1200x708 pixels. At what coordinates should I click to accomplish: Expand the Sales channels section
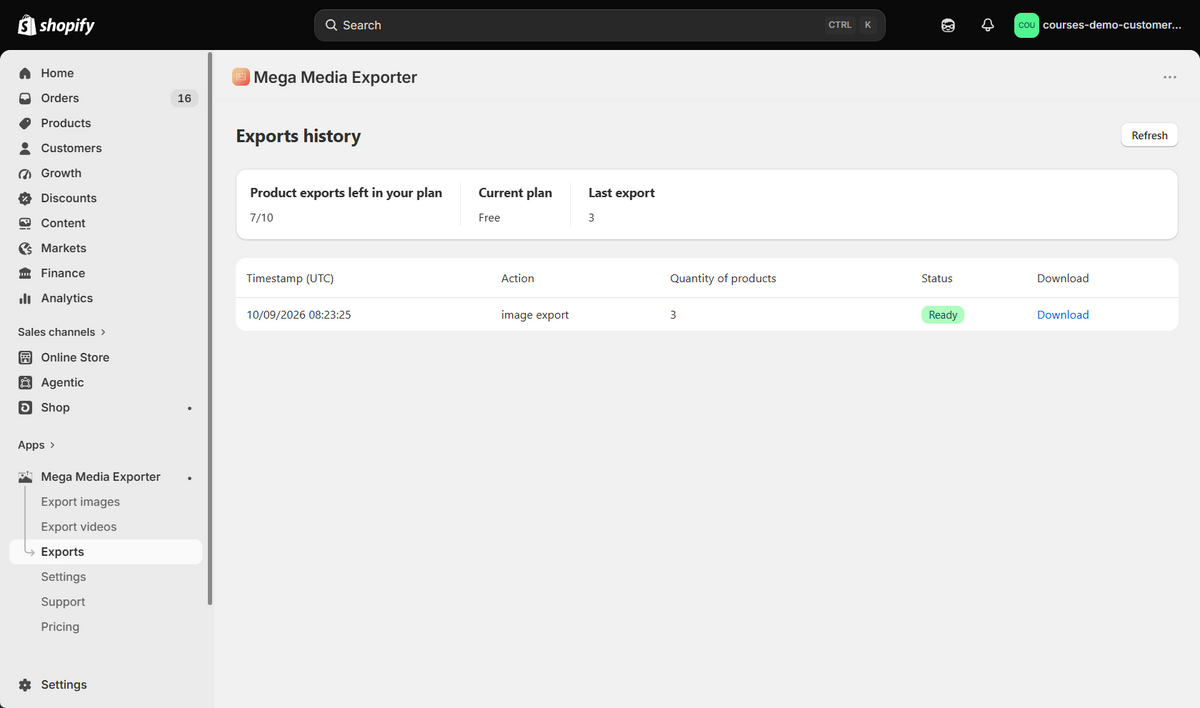[62, 332]
